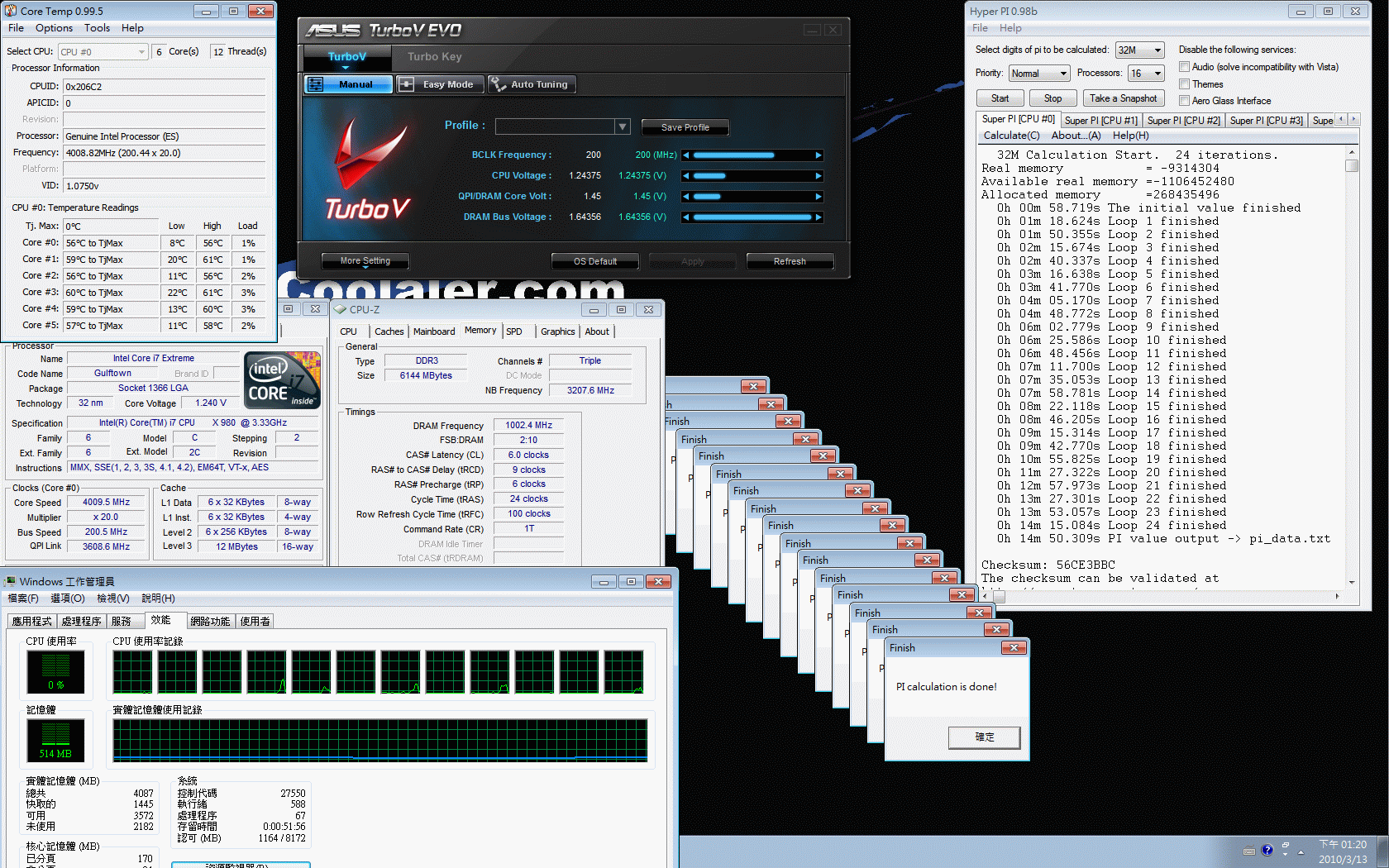1389x868 pixels.
Task: Lower DRAM Bus Voltage with left arrow
Action: coord(685,217)
